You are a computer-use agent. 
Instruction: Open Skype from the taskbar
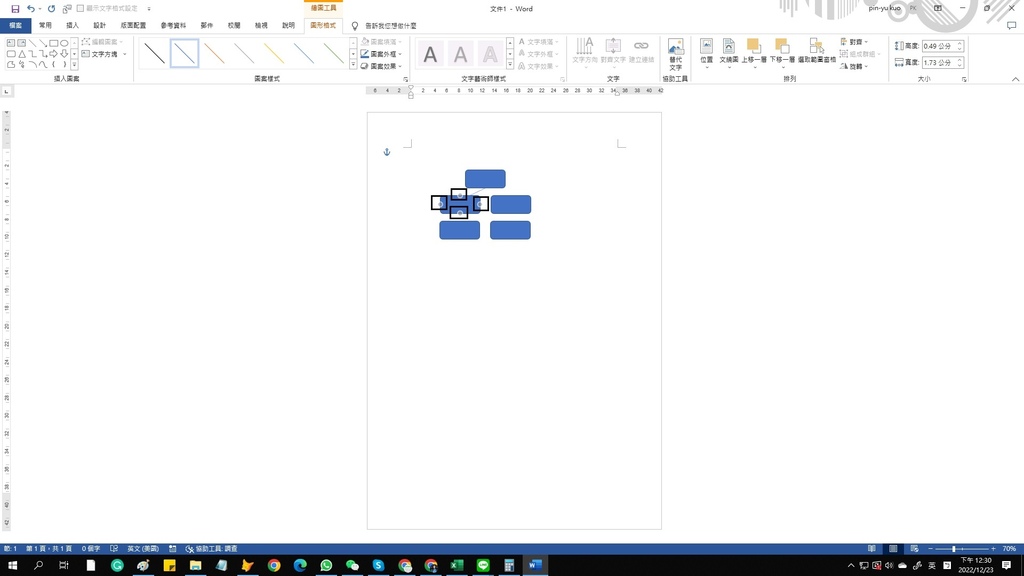point(378,565)
